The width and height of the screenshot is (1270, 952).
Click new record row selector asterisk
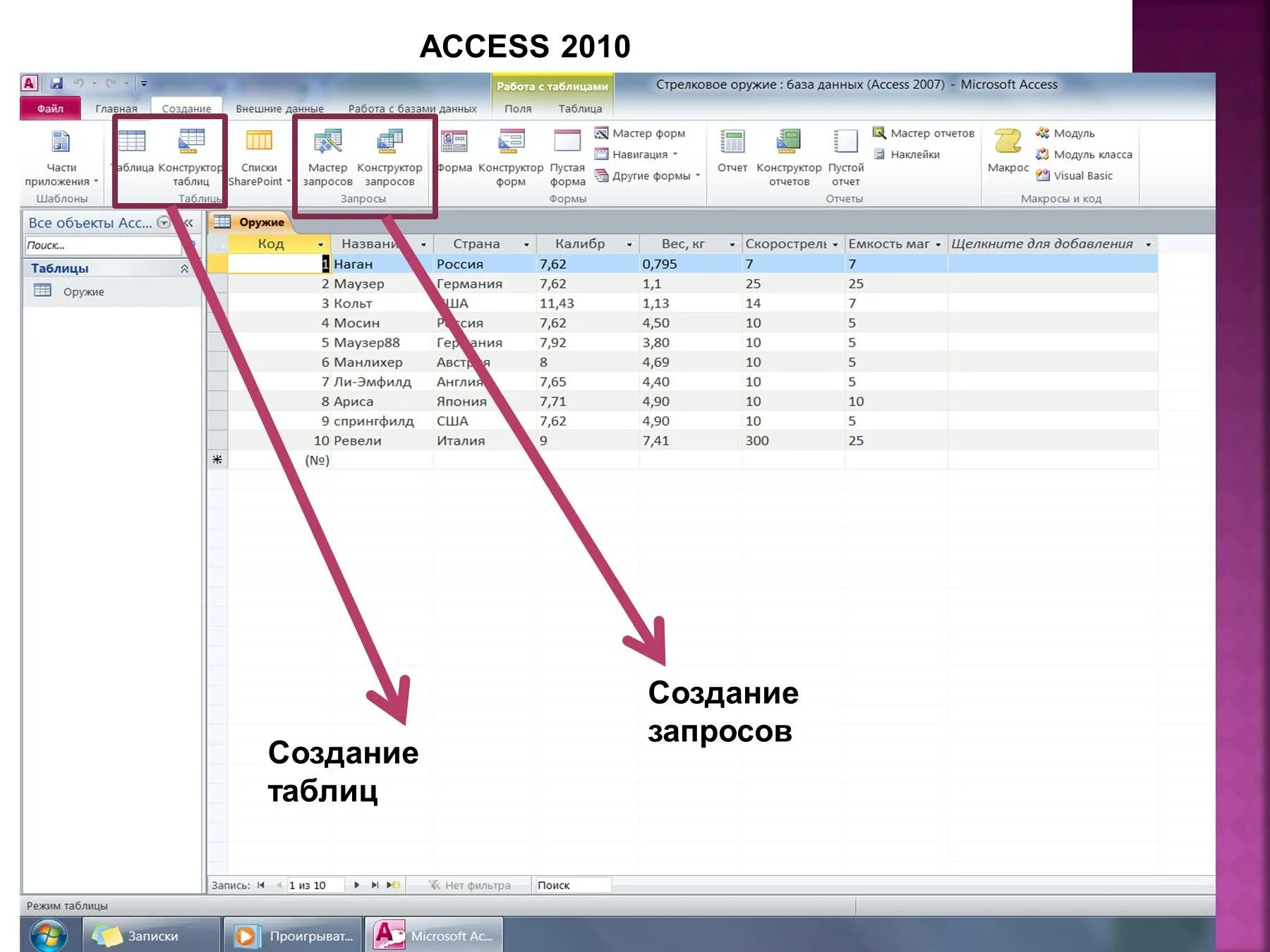[217, 460]
